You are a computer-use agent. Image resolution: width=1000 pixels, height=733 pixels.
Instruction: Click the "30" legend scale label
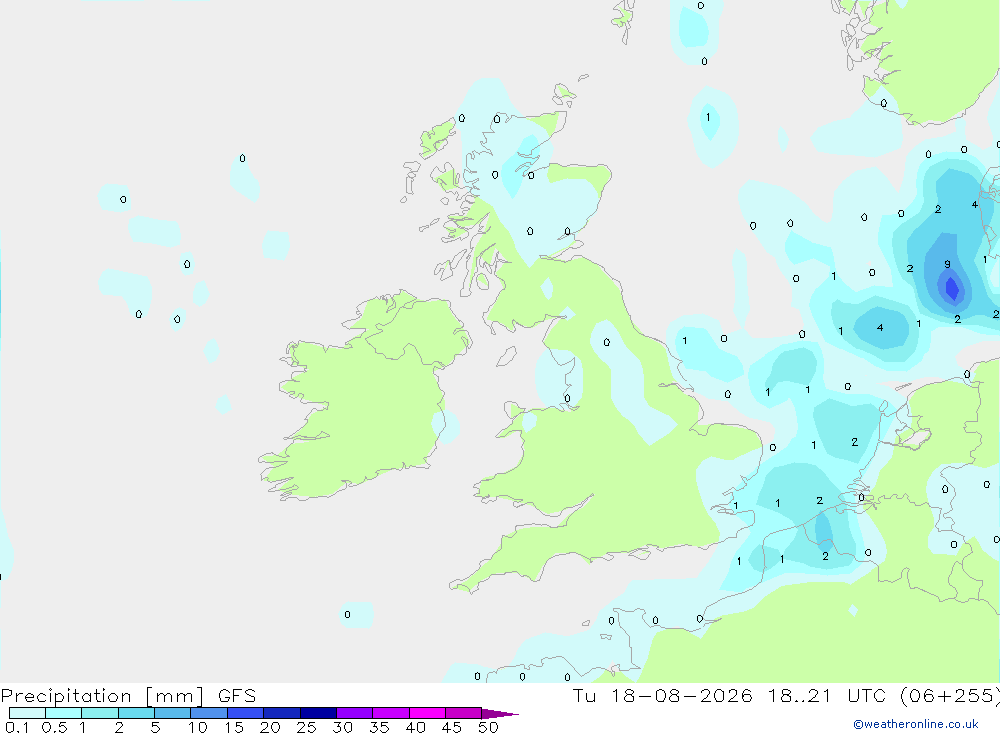tap(342, 727)
